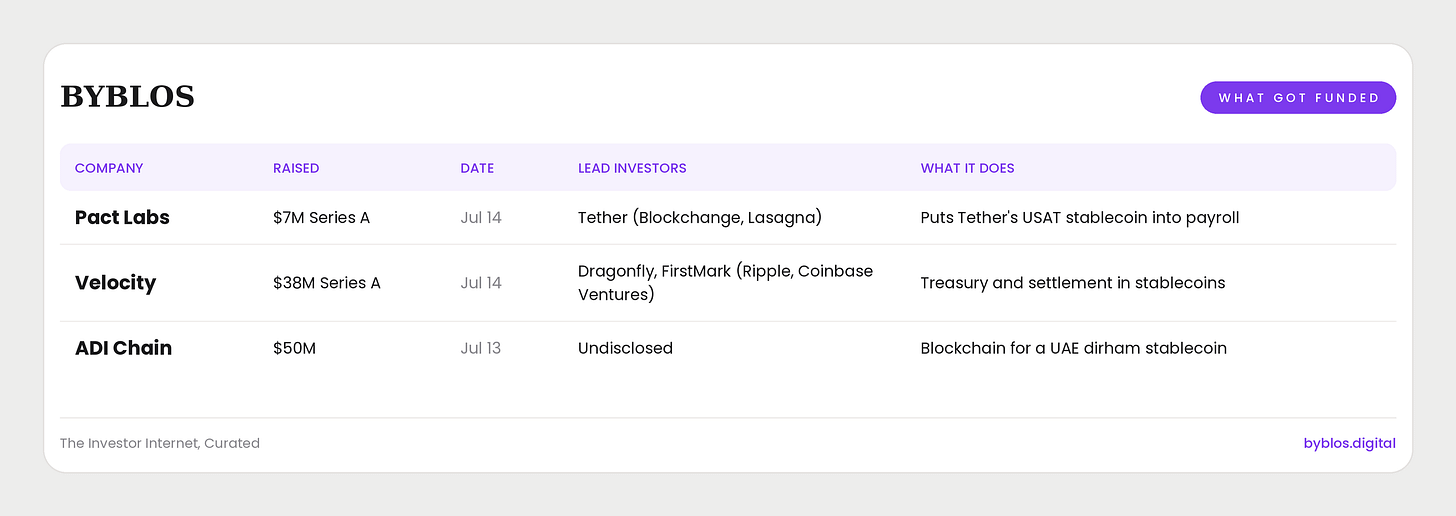Click the BYBLOS logo heading
This screenshot has width=1456, height=516.
(x=127, y=97)
